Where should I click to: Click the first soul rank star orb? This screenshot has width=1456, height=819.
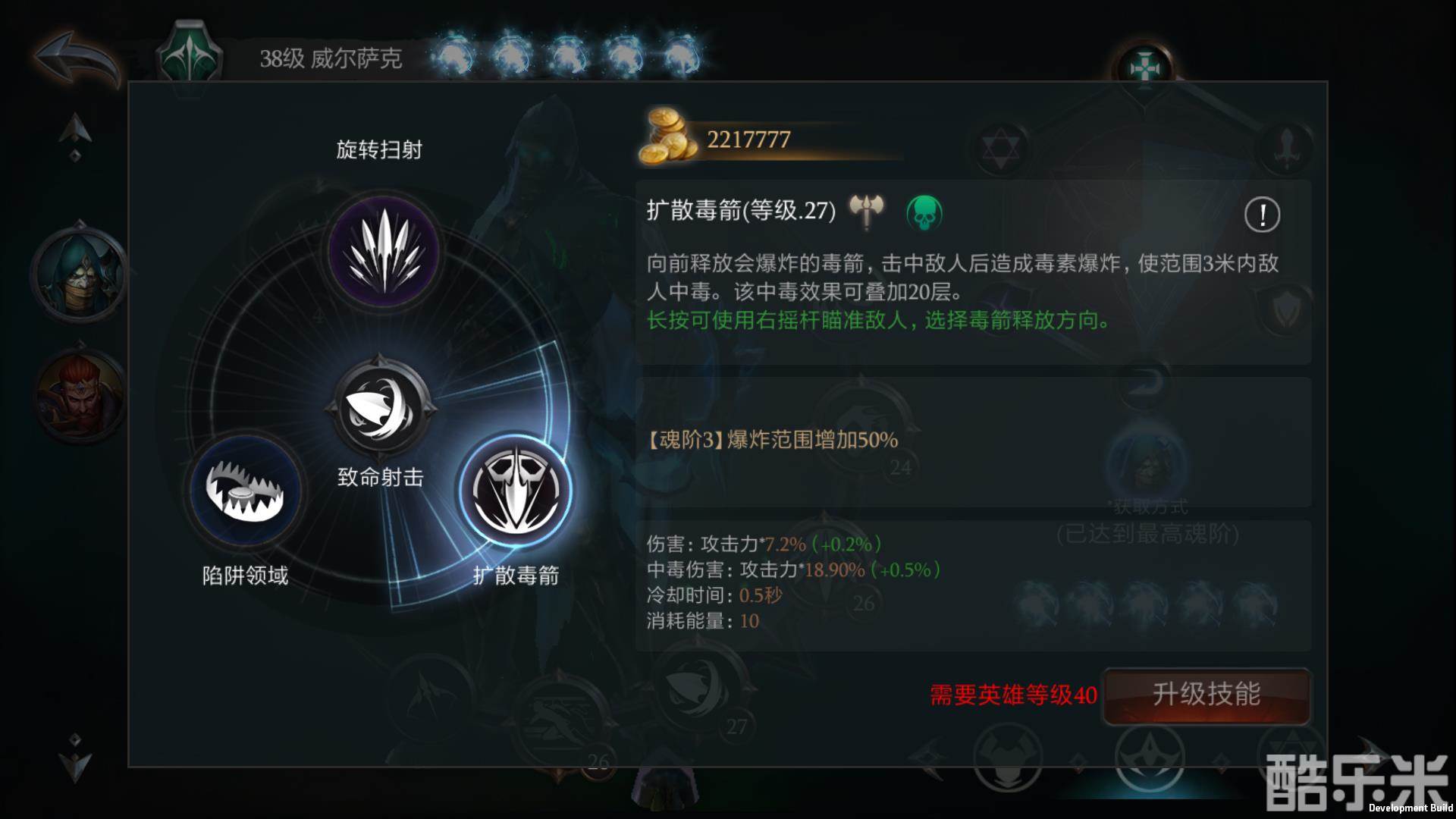453,55
